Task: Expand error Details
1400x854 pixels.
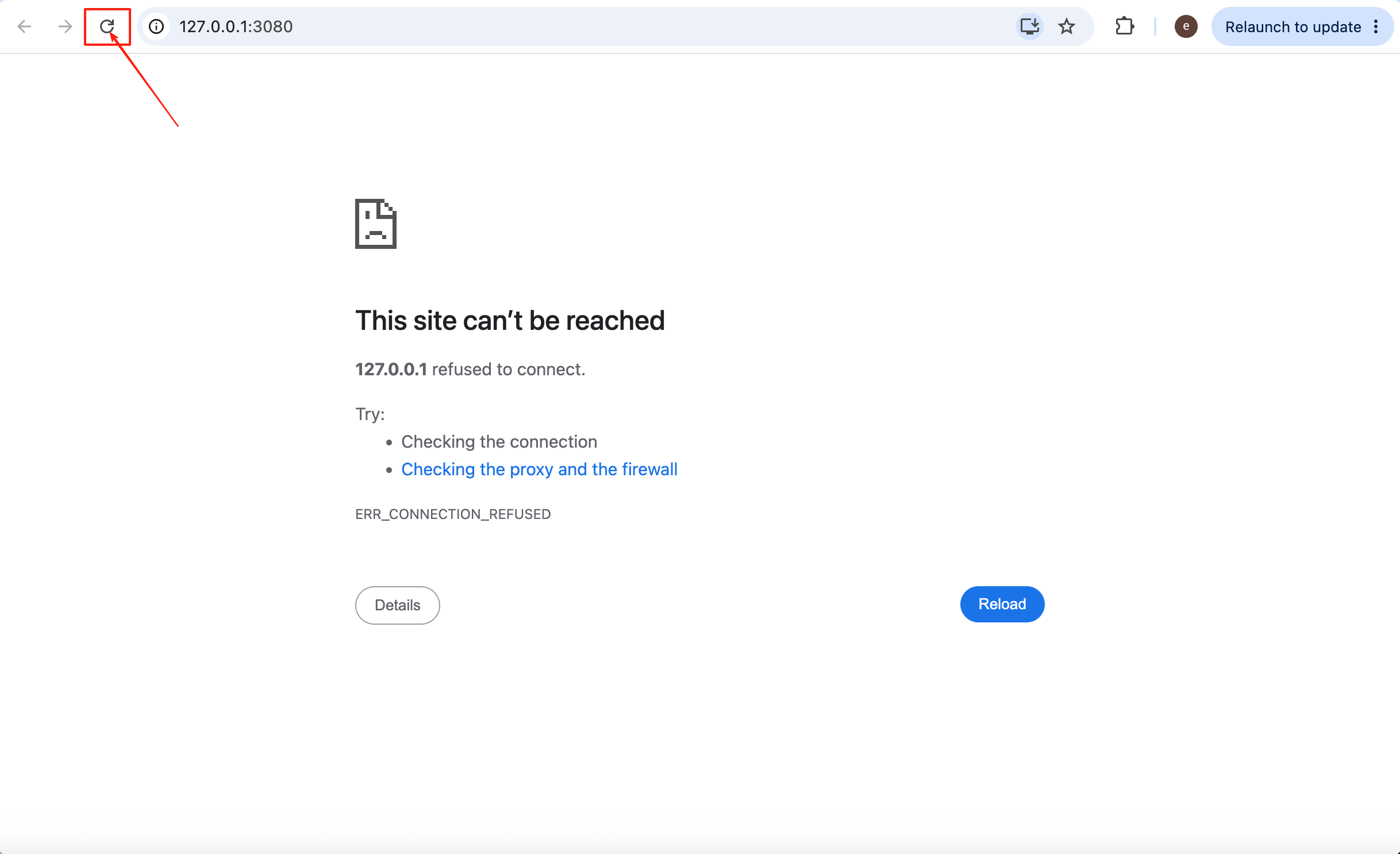Action: tap(398, 605)
